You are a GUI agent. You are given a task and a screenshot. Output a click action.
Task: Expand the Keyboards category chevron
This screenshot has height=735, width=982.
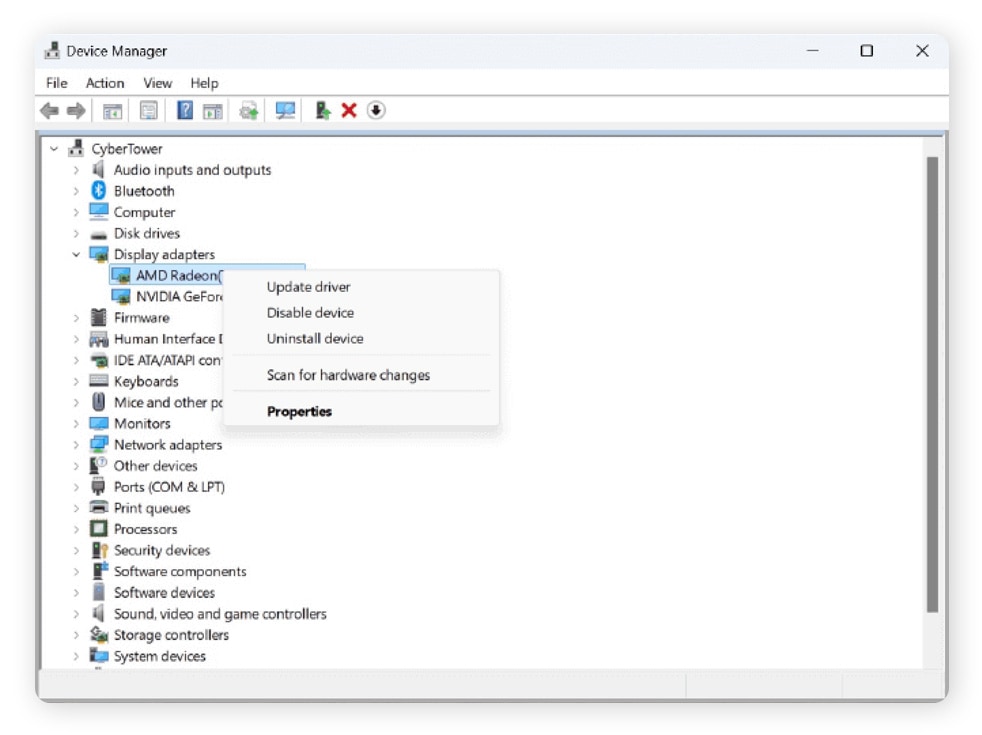click(76, 381)
